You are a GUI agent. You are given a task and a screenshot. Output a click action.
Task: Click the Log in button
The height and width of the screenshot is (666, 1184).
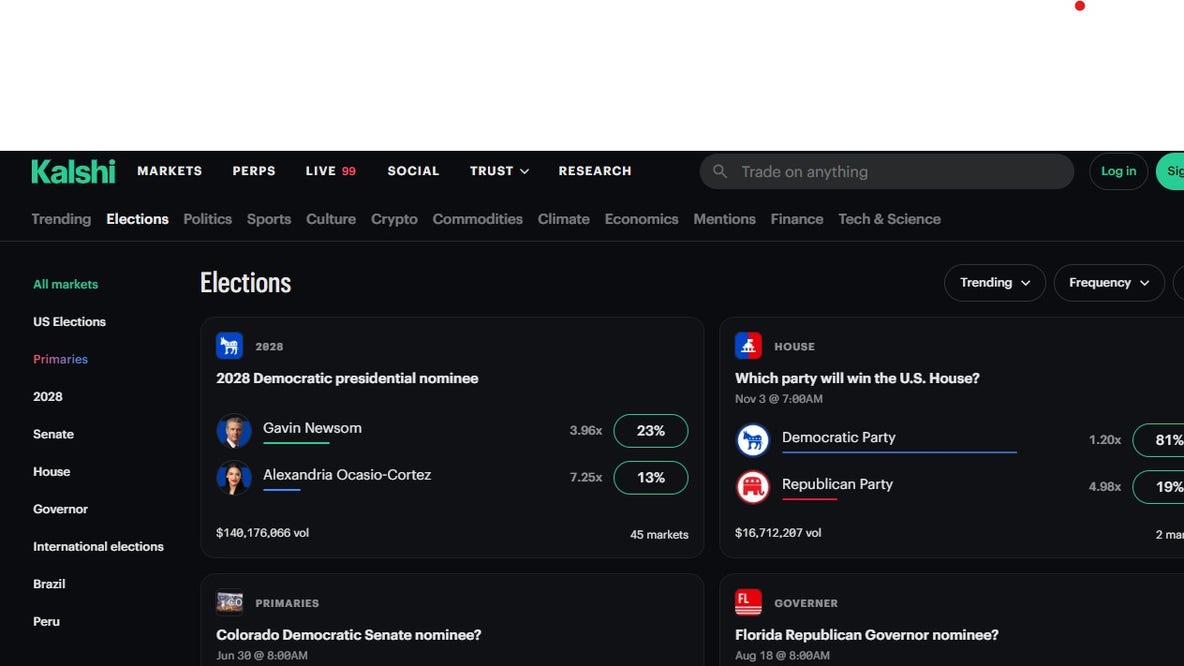pos(1118,171)
